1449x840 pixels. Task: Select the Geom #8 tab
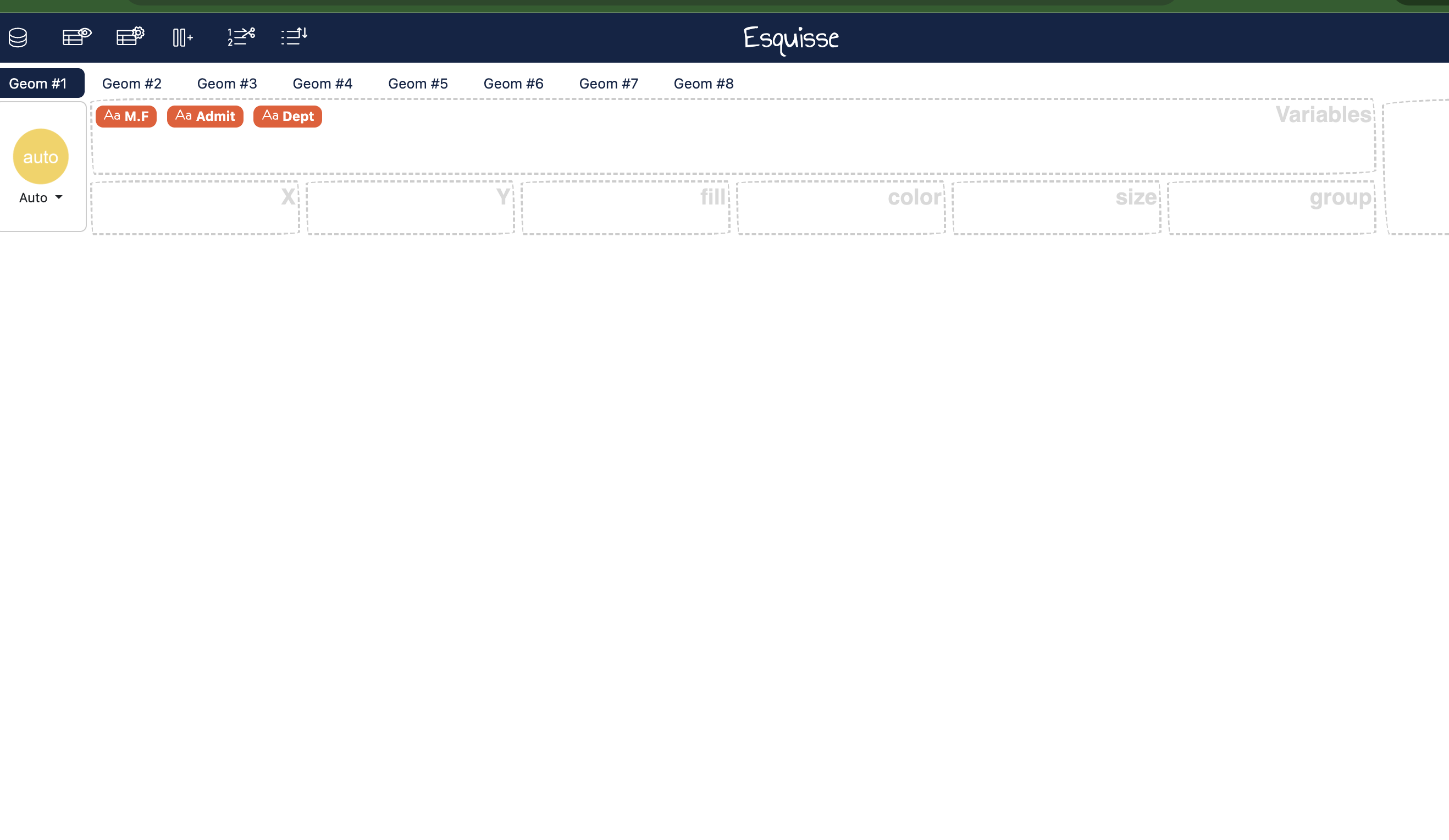pos(703,84)
